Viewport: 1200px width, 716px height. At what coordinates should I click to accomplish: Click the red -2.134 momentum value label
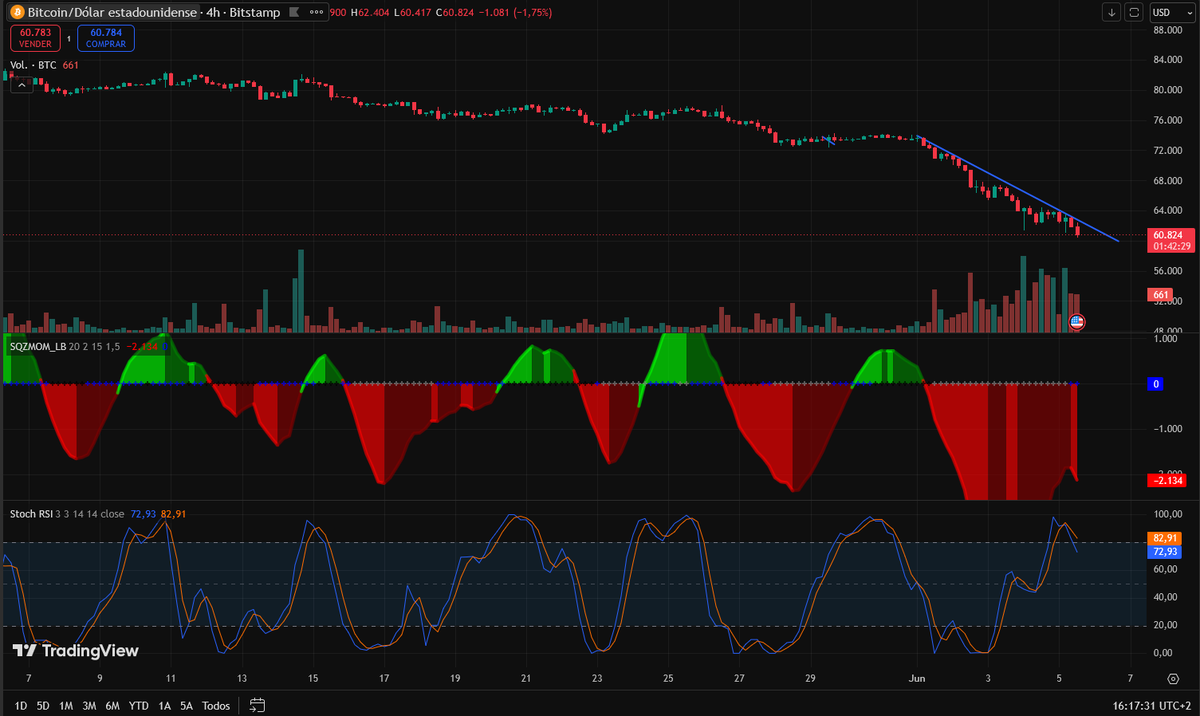[1168, 481]
